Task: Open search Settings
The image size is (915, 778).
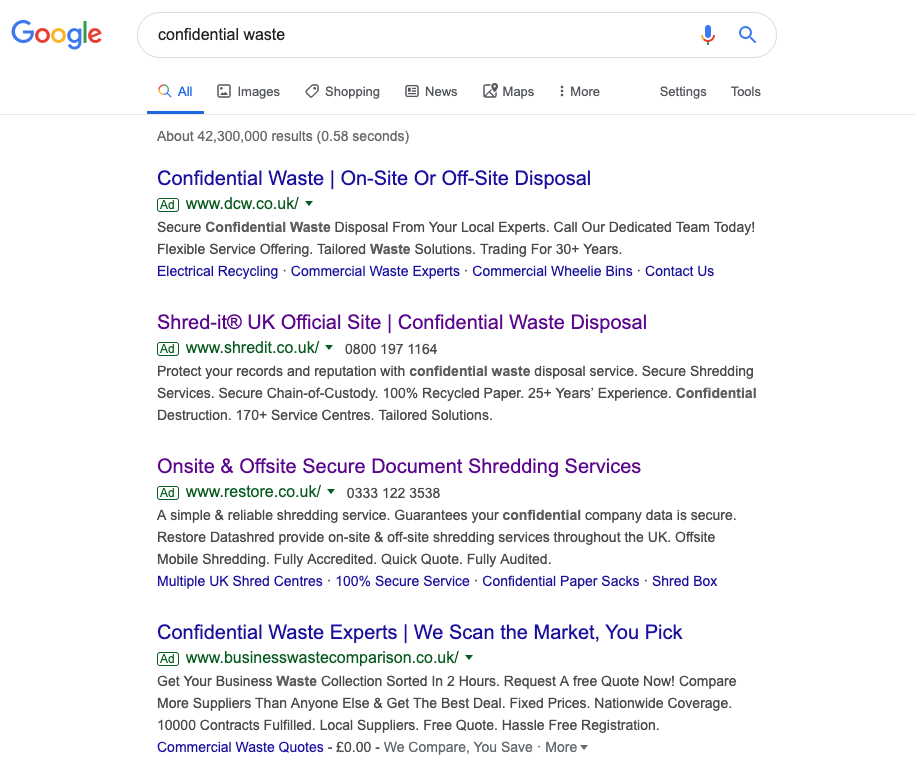Action: click(683, 92)
